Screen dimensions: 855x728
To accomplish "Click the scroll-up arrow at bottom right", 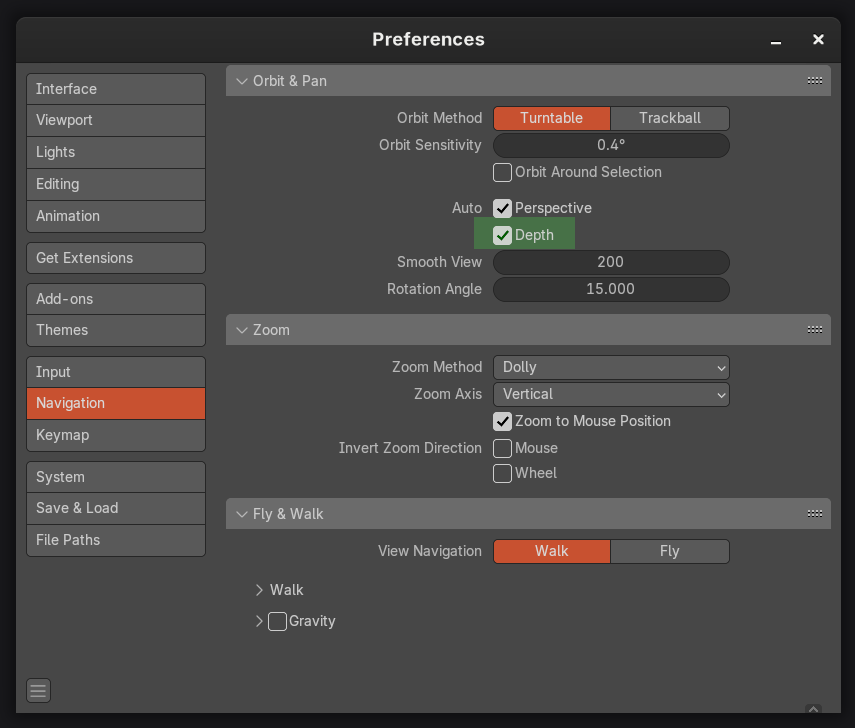I will click(813, 709).
